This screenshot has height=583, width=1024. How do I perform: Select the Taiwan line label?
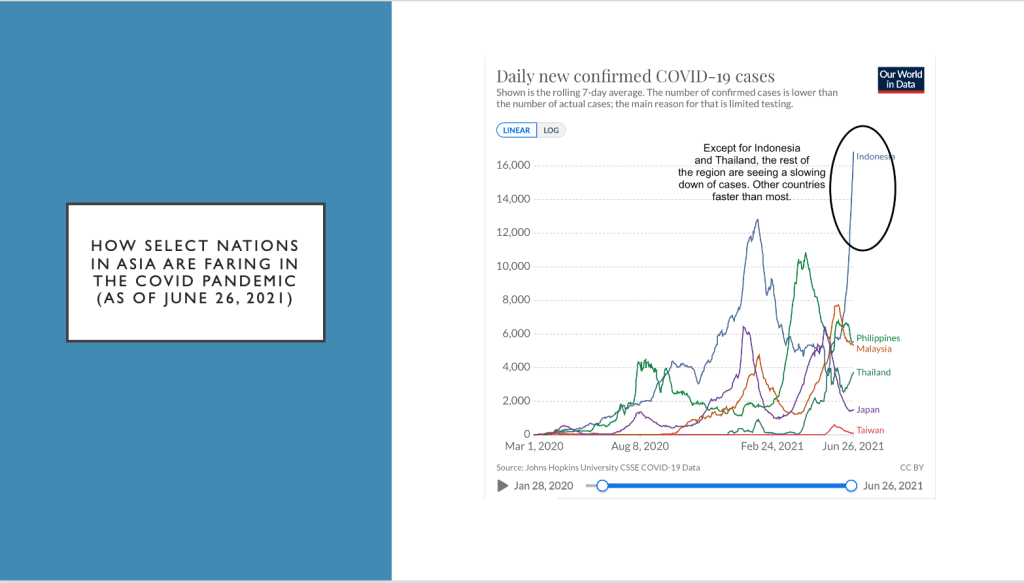(870, 429)
